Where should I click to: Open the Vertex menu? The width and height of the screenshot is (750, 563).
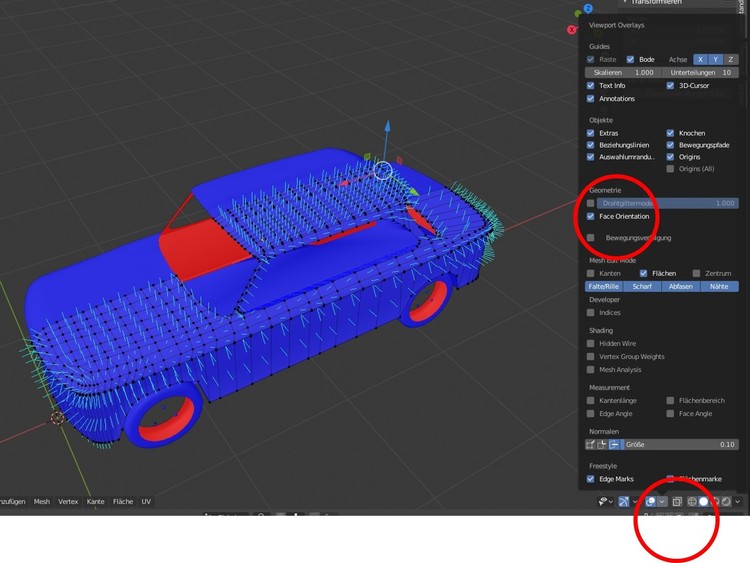(68, 501)
